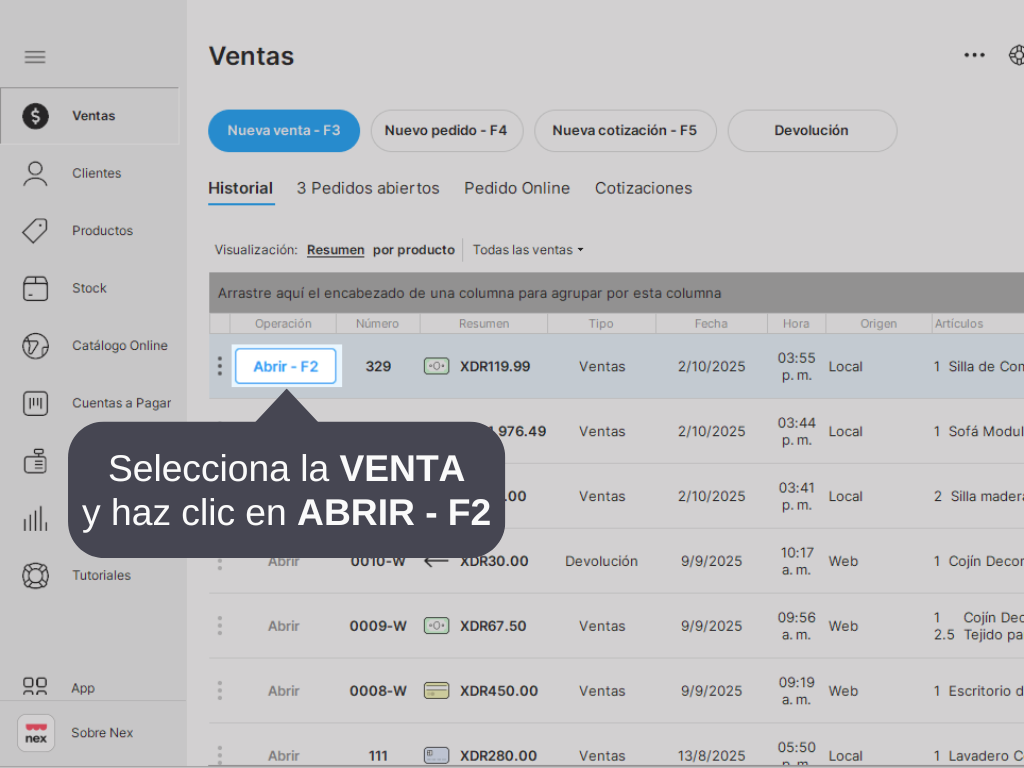Image resolution: width=1024 pixels, height=768 pixels.
Task: Click return arrow icon for XDR30.00
Action: [x=436, y=561]
